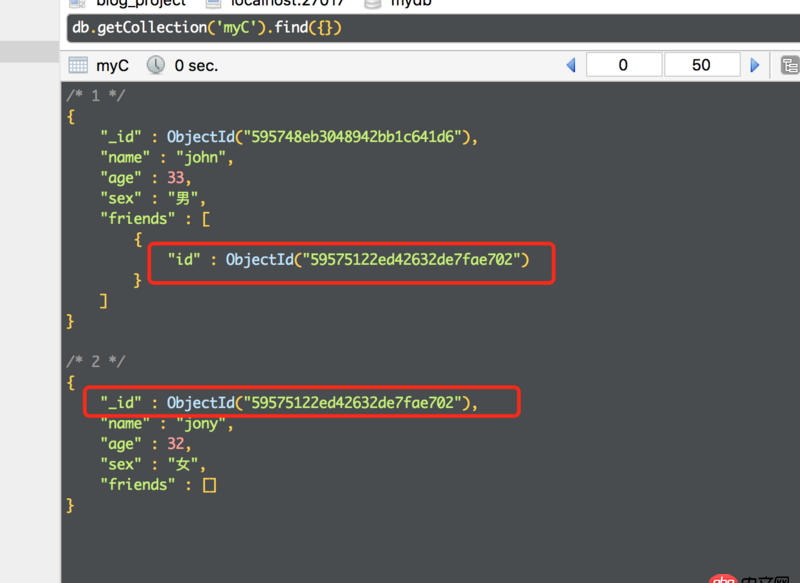
Task: Click the clock execution time icon
Action: 156,65
